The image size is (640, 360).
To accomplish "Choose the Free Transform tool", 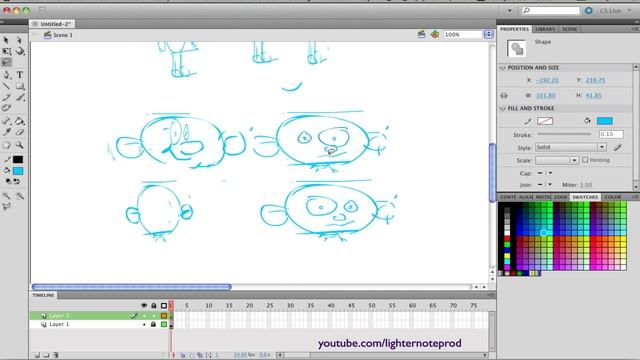I will pos(7,51).
